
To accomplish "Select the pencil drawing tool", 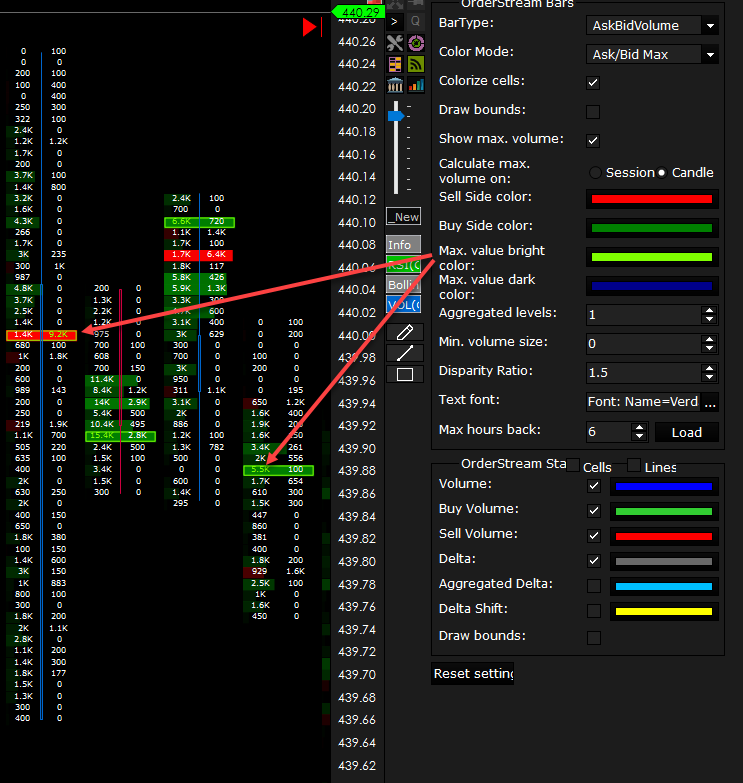I will [405, 331].
